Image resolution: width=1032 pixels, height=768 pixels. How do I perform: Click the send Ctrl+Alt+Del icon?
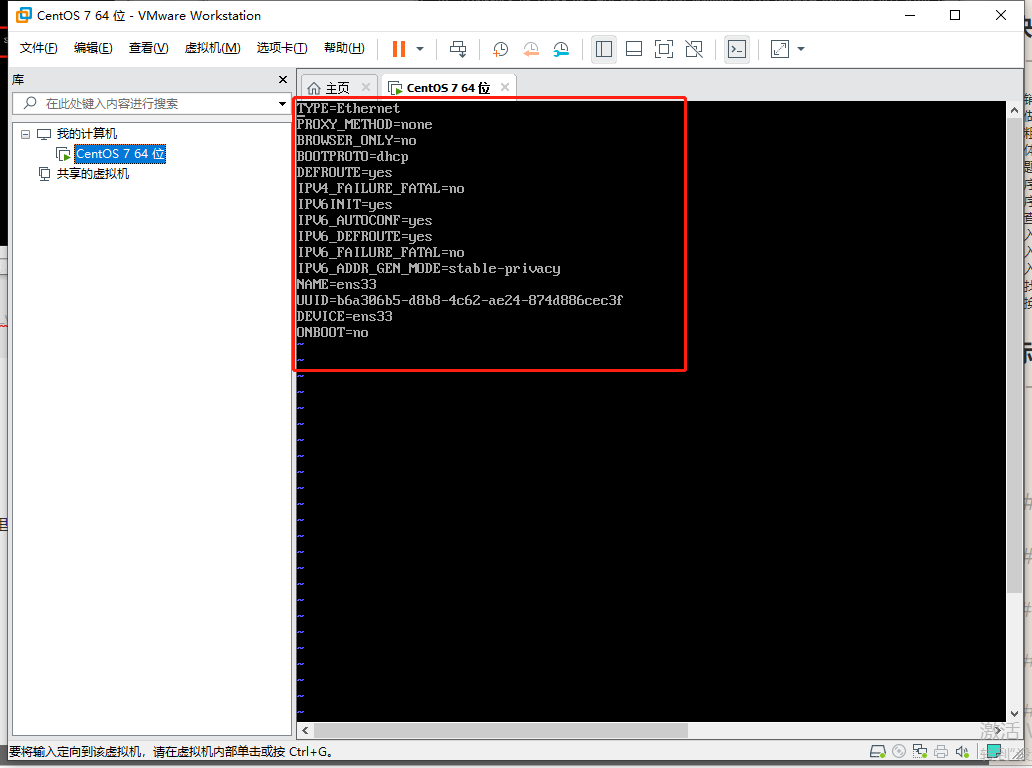458,49
